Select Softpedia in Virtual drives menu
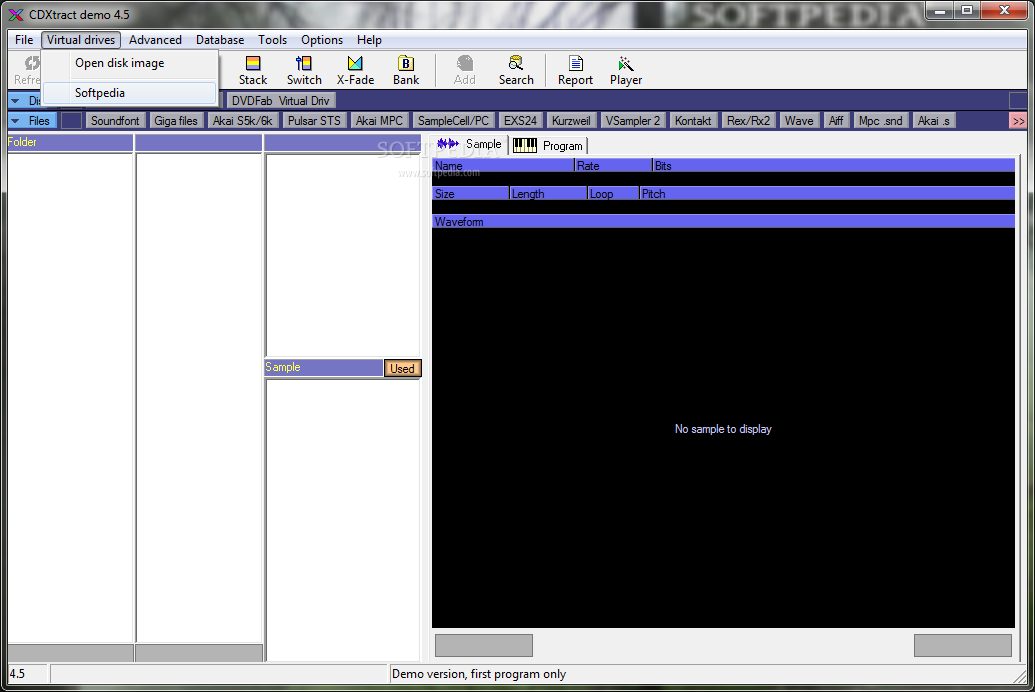Viewport: 1035px width, 692px height. [x=130, y=93]
